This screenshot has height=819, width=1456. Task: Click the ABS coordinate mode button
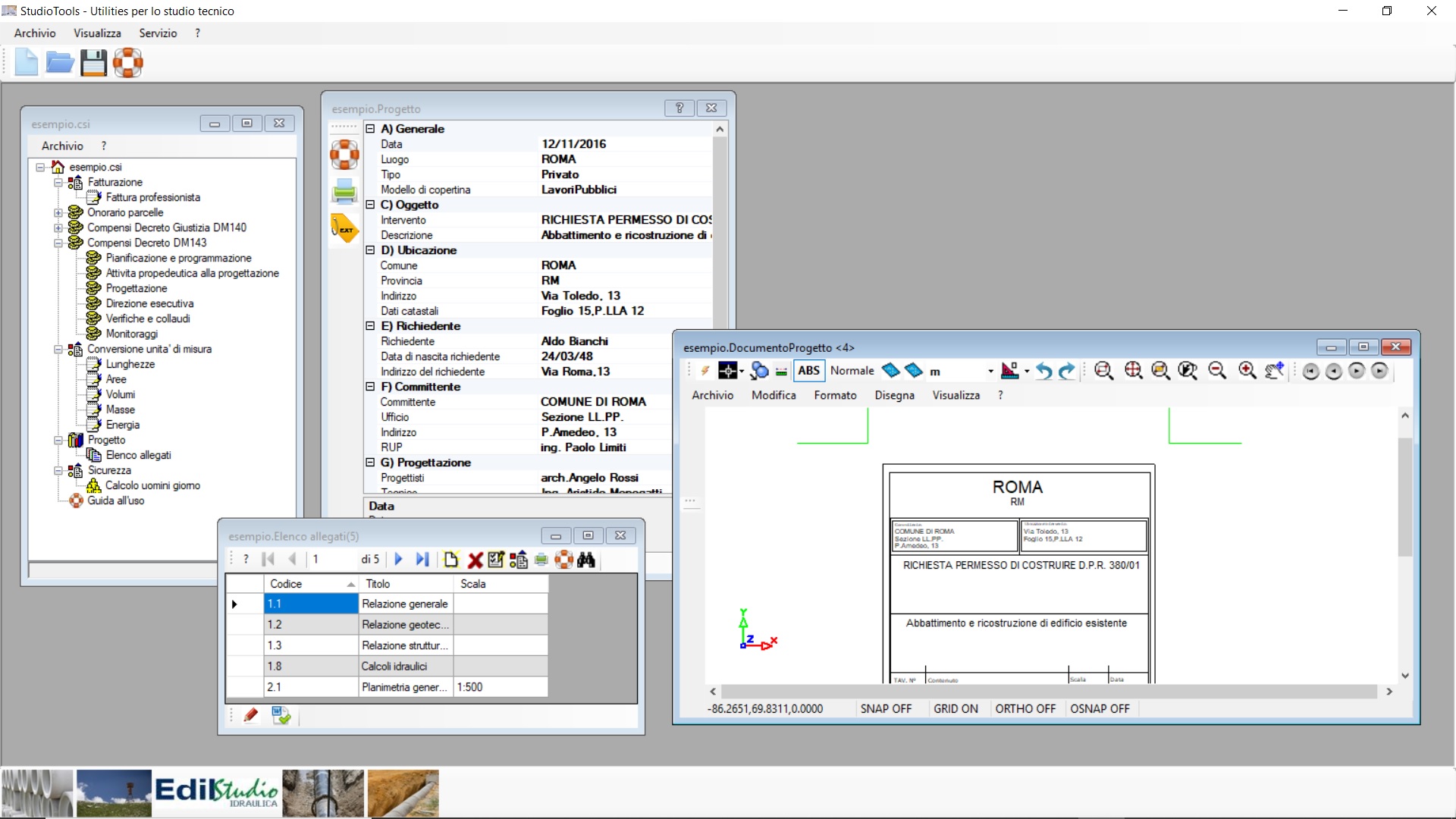click(x=808, y=371)
